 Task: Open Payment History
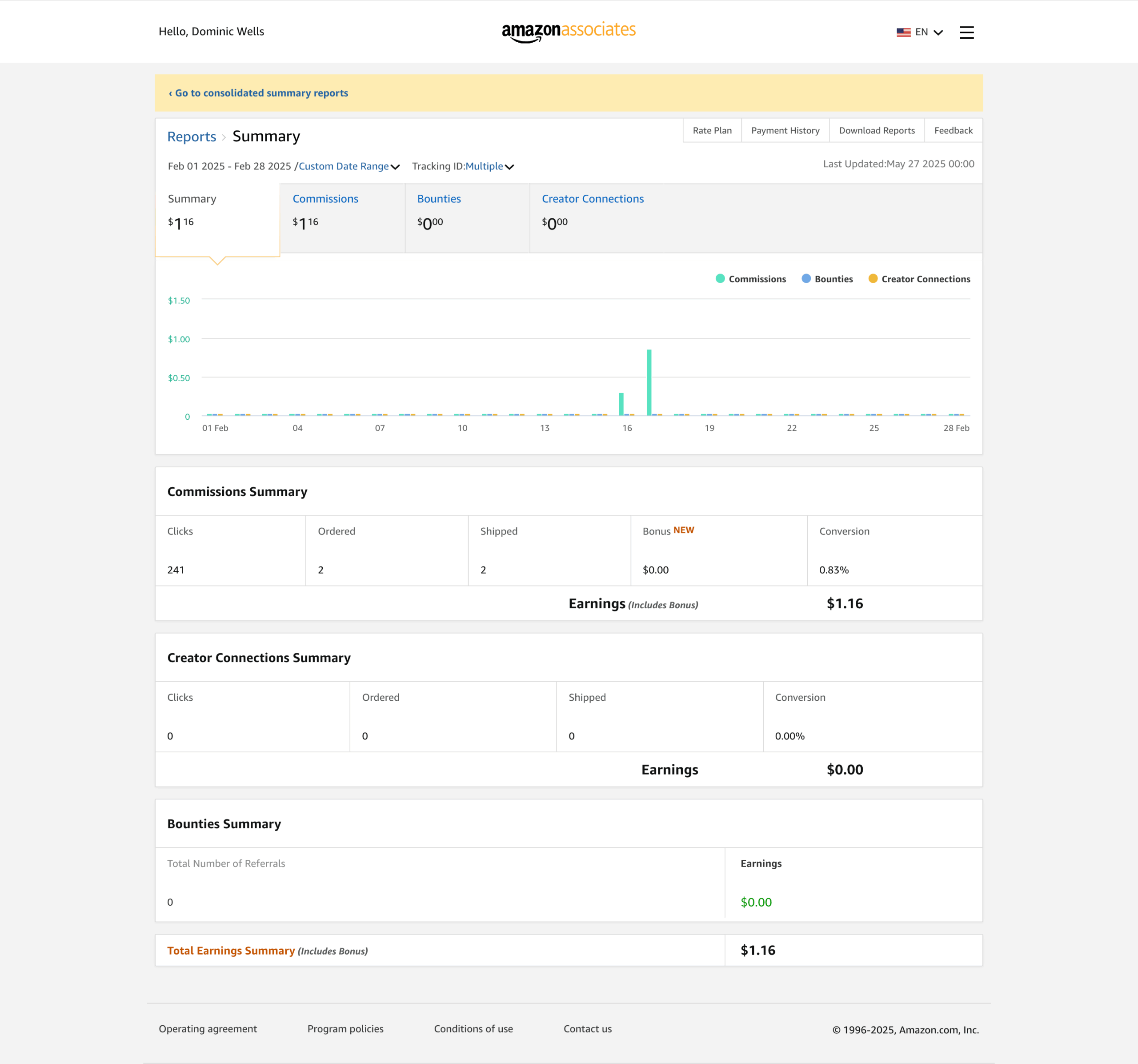point(785,130)
